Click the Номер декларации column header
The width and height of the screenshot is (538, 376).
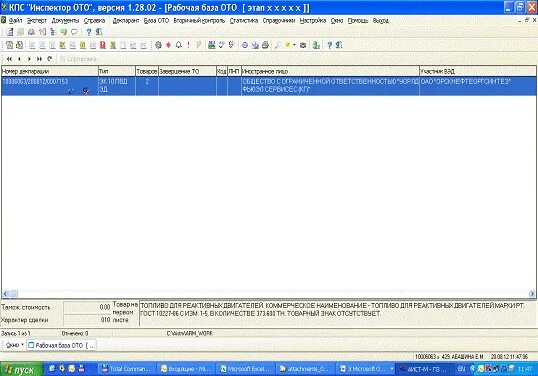[50, 71]
